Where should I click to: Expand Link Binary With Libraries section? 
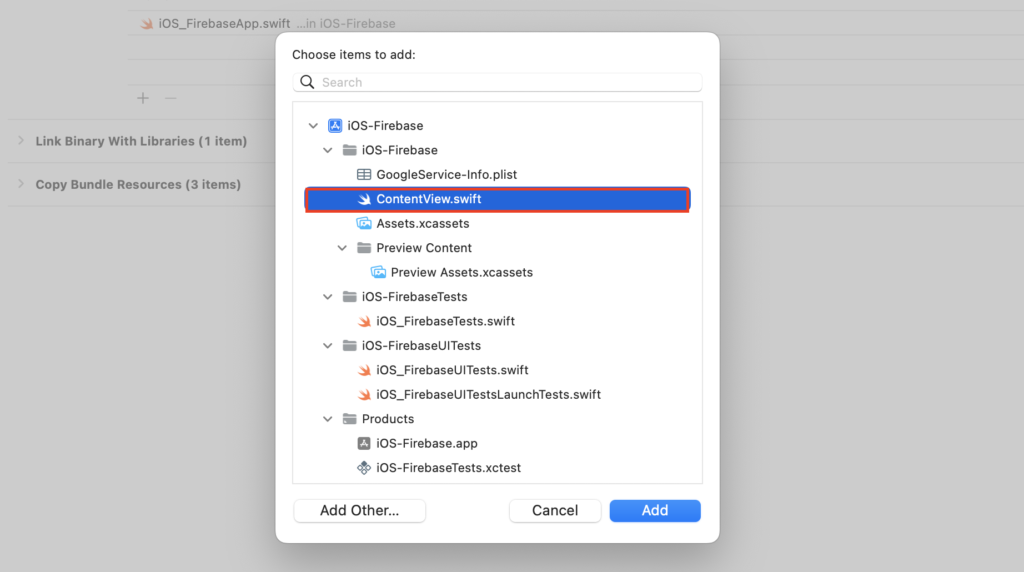click(x=21, y=141)
